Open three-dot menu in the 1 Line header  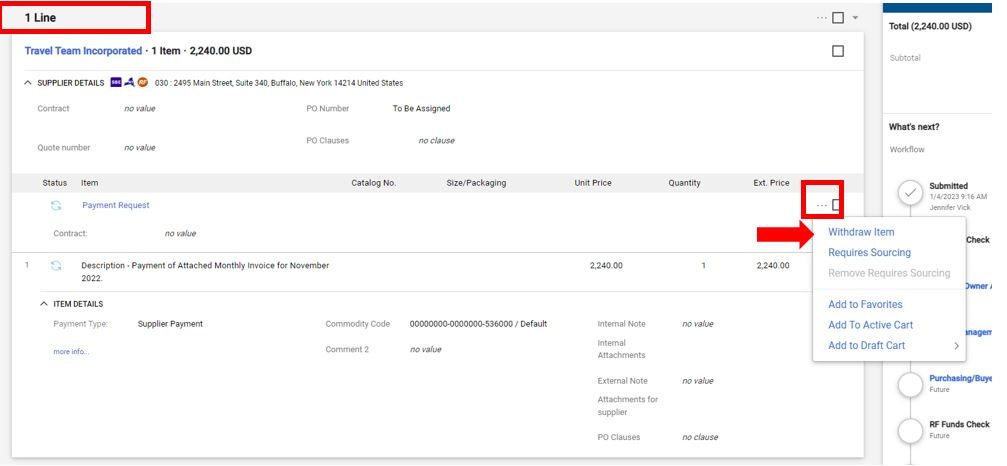click(821, 18)
